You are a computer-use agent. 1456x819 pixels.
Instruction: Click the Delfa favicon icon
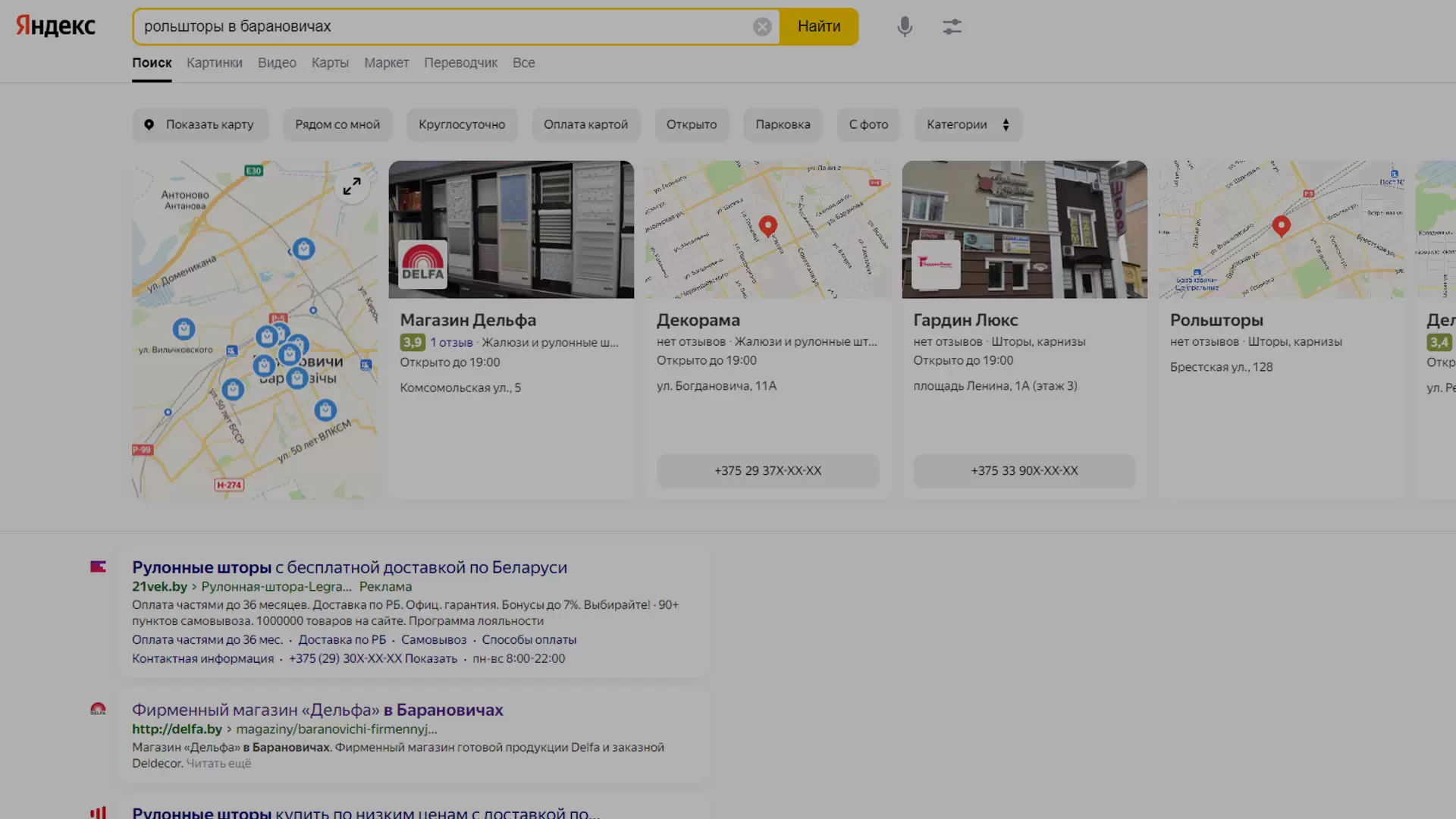pyautogui.click(x=98, y=709)
